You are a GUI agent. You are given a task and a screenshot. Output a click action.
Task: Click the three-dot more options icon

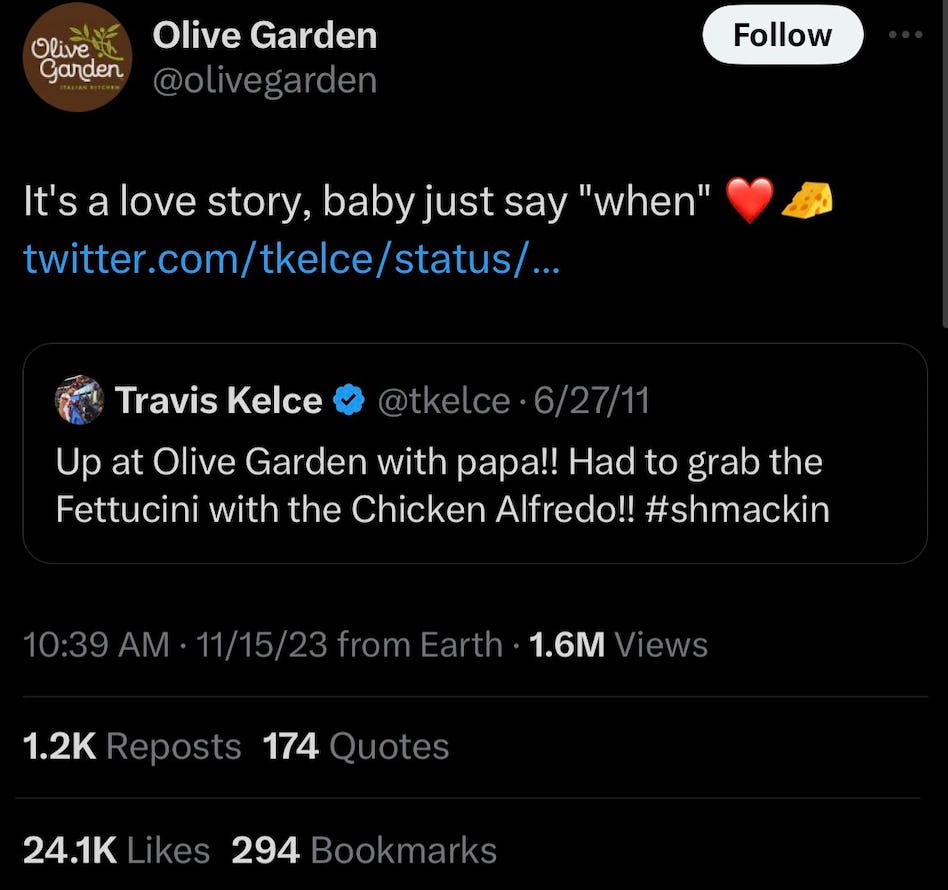[905, 33]
